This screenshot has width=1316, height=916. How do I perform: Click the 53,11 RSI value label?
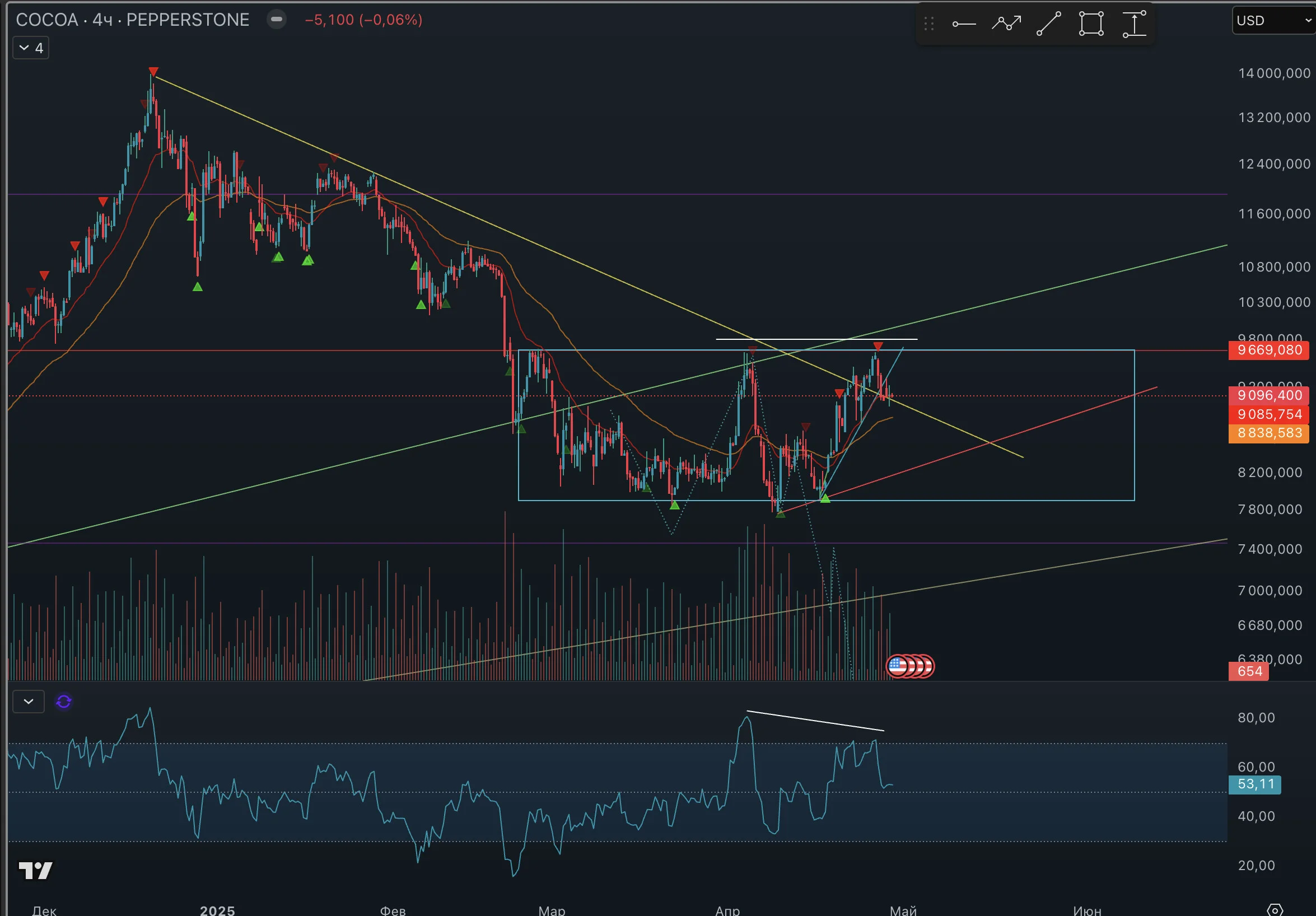point(1254,784)
